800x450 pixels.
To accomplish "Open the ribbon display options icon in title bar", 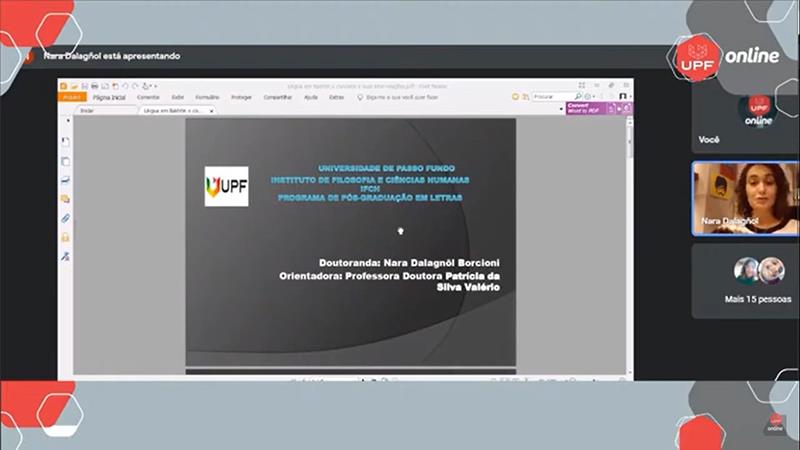I will click(x=582, y=85).
